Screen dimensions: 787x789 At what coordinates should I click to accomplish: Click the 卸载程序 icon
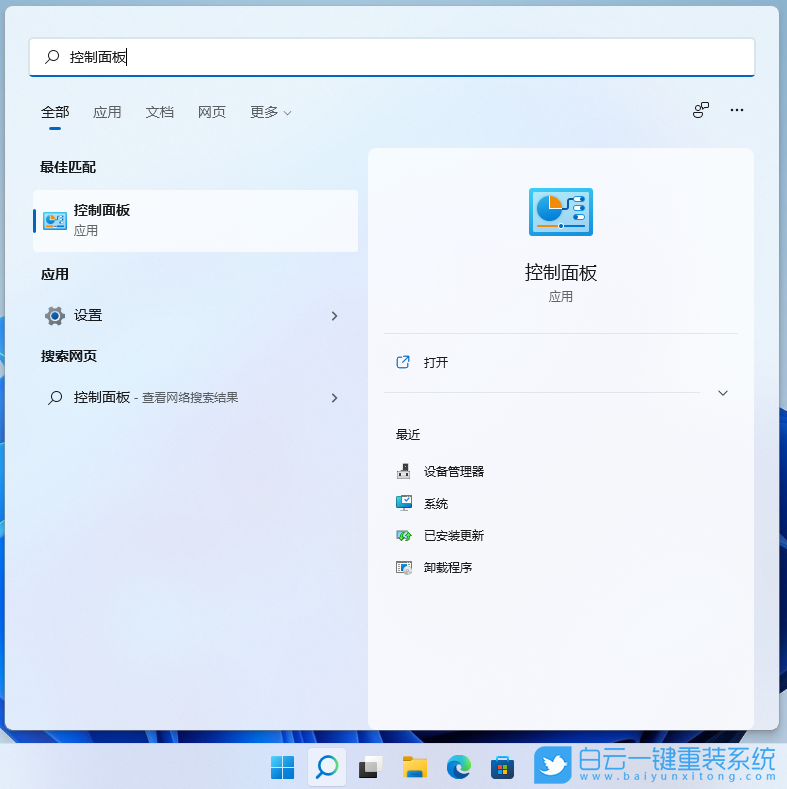(x=404, y=568)
